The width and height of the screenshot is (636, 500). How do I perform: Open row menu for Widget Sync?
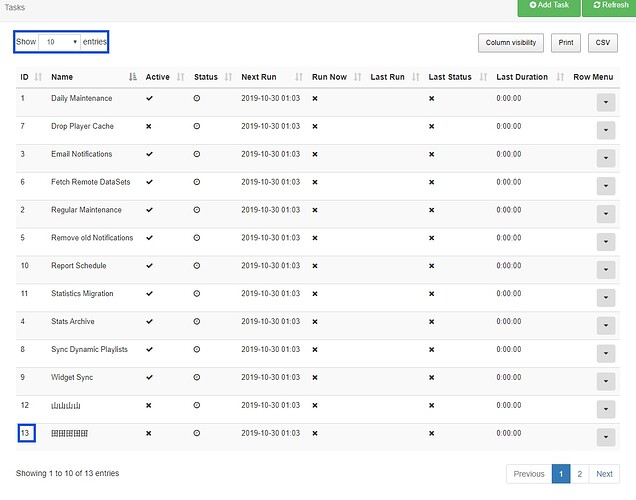pyautogui.click(x=606, y=381)
